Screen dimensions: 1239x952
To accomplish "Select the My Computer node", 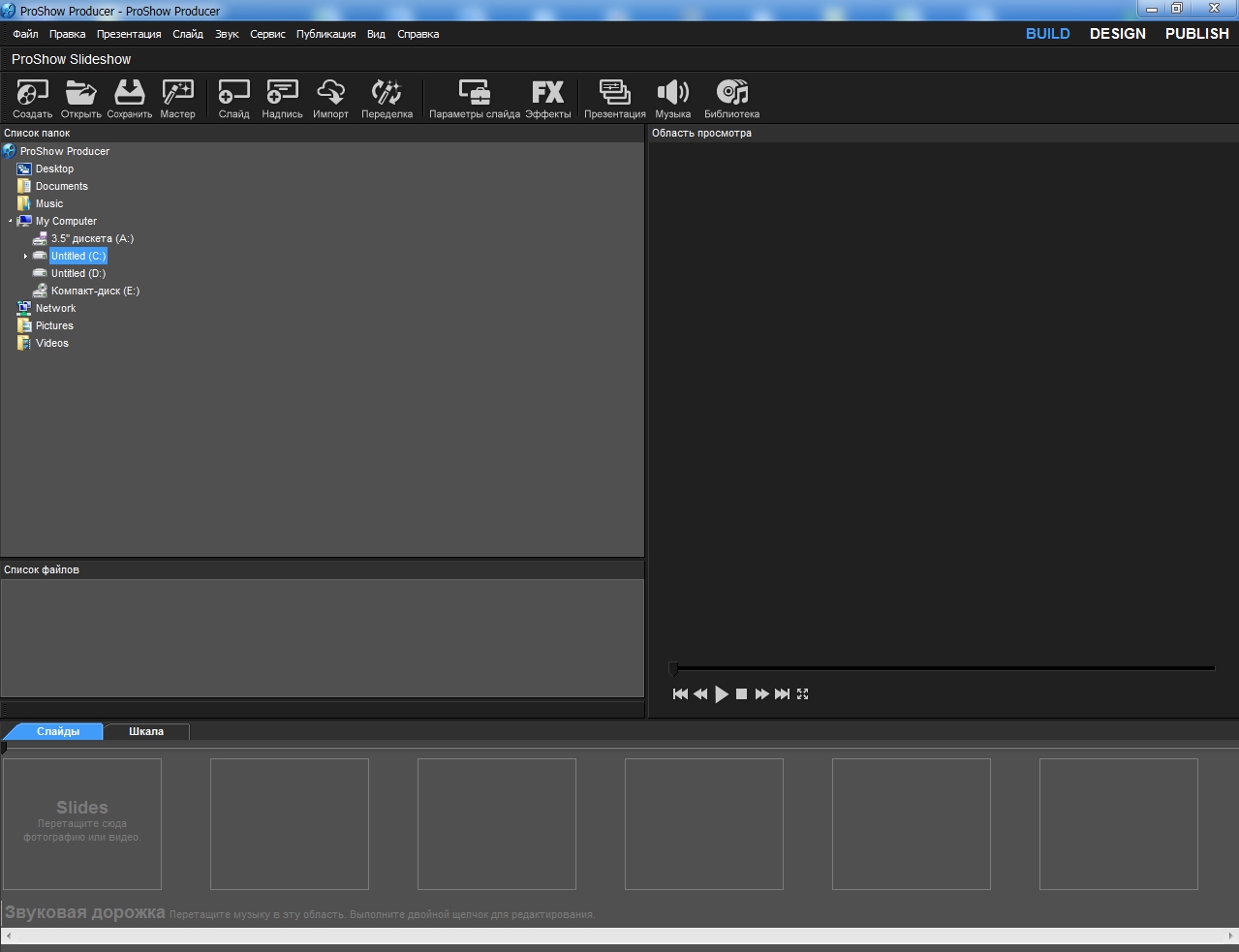I will click(66, 221).
